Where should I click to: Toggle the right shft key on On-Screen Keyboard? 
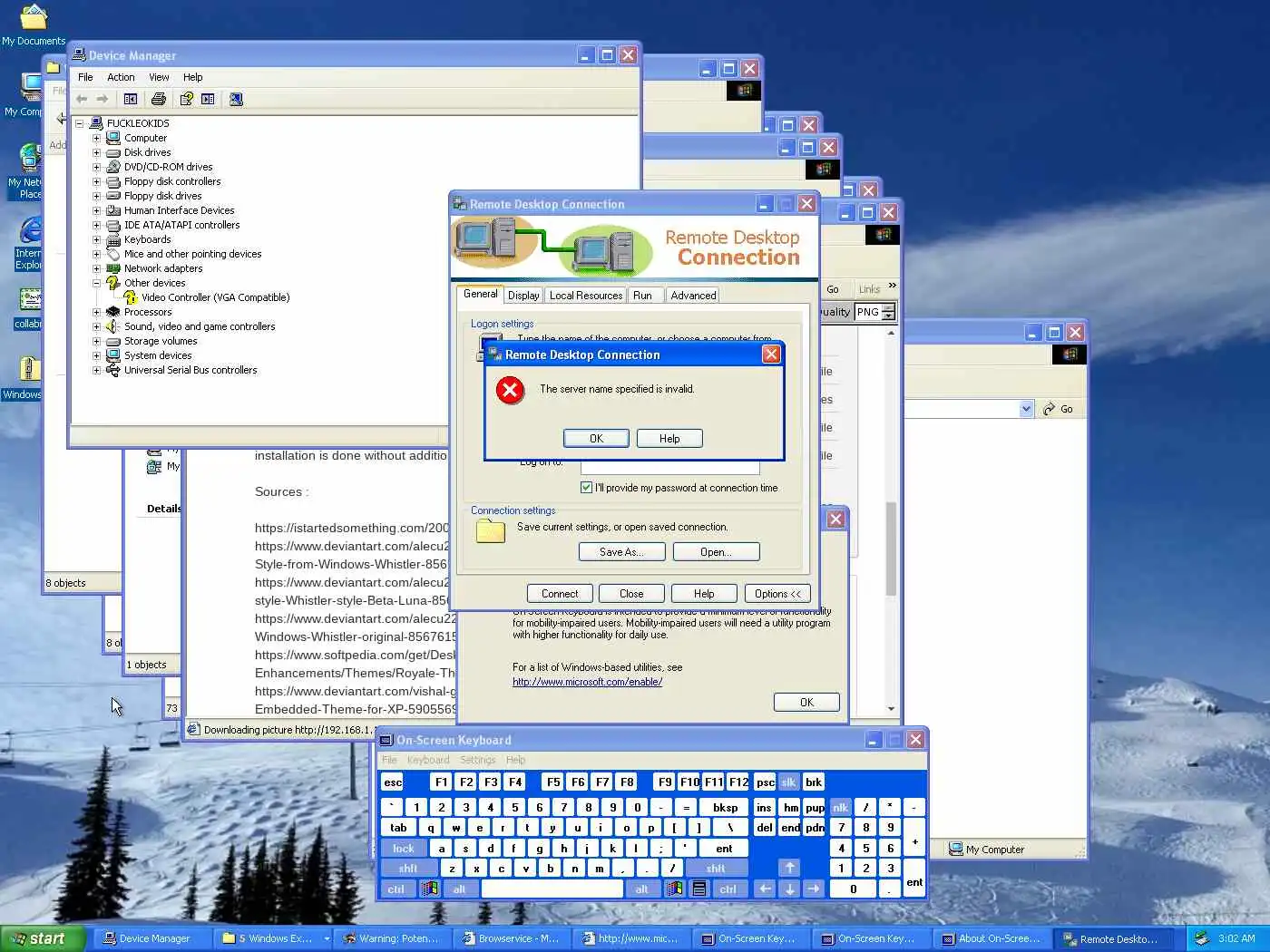coord(716,868)
